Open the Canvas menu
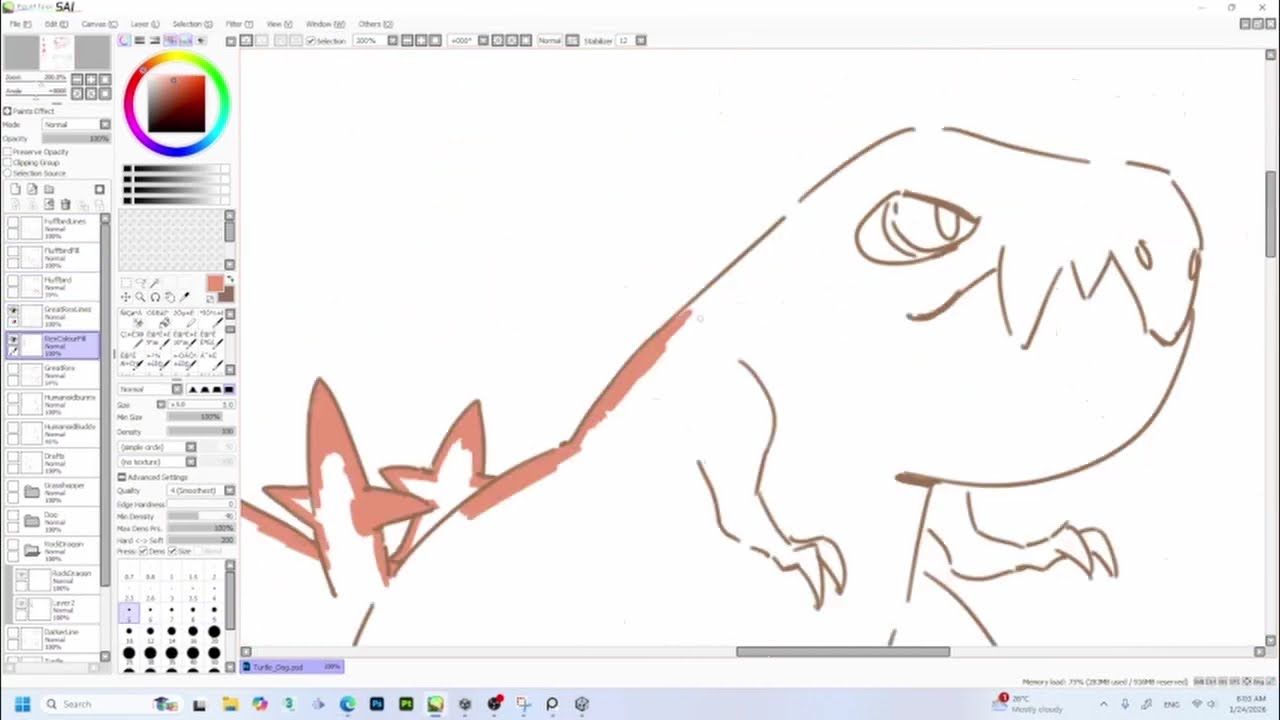The image size is (1280, 720). coord(97,24)
